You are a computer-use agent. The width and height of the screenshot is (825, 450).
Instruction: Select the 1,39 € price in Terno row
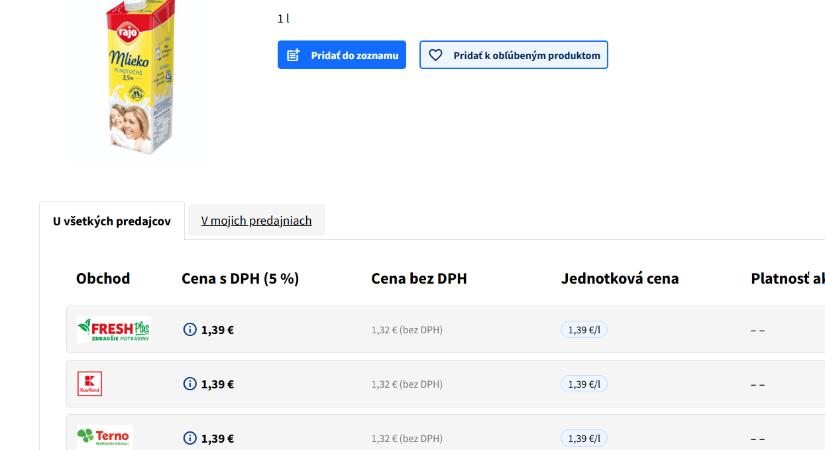pyautogui.click(x=217, y=438)
